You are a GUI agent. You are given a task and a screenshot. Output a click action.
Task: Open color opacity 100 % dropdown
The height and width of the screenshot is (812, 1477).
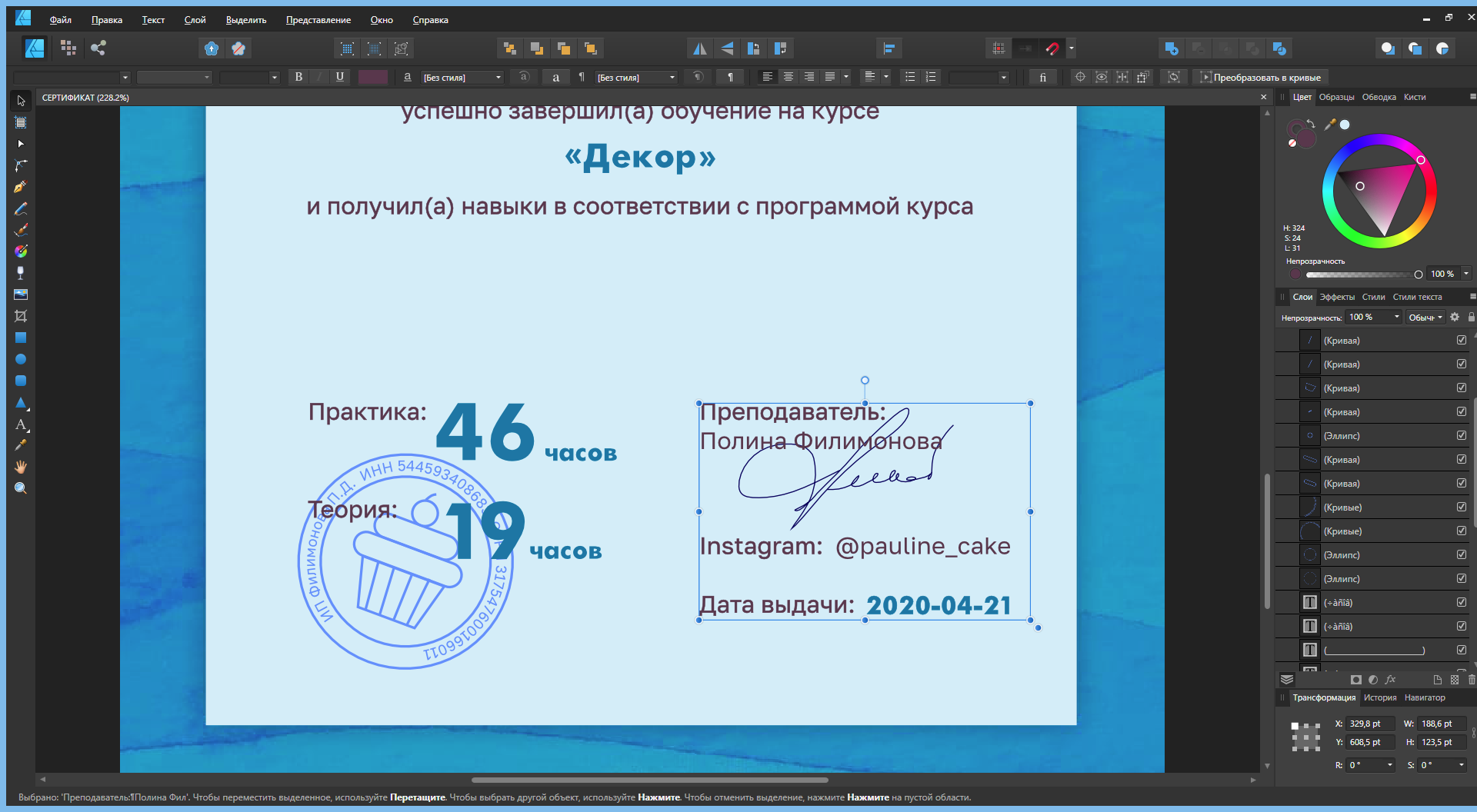[x=1466, y=274]
